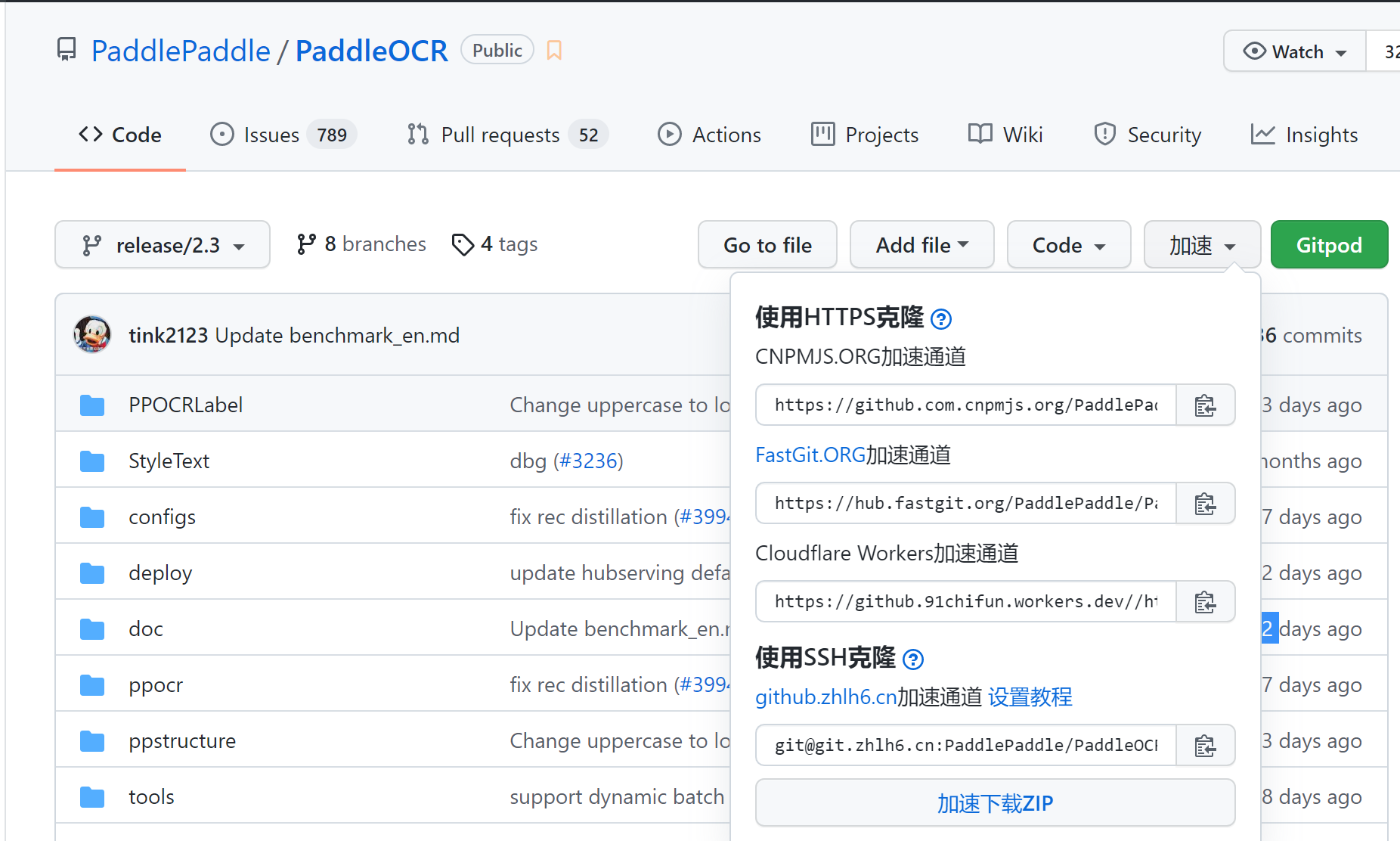This screenshot has width=1400, height=841.
Task: Open the PaddlePaddle owner link
Action: coord(181,51)
